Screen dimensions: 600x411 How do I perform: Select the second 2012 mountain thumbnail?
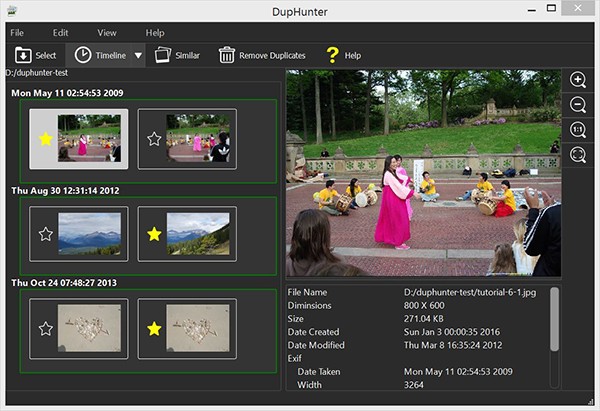198,234
